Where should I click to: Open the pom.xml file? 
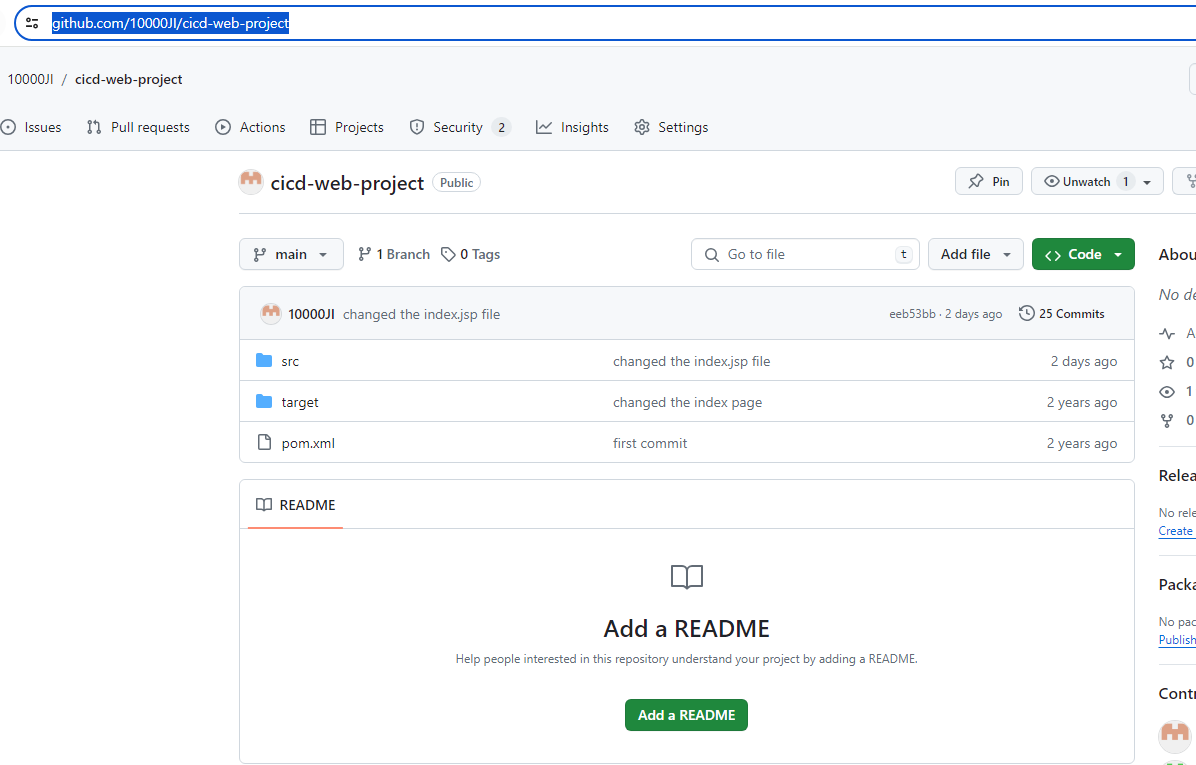pyautogui.click(x=308, y=443)
